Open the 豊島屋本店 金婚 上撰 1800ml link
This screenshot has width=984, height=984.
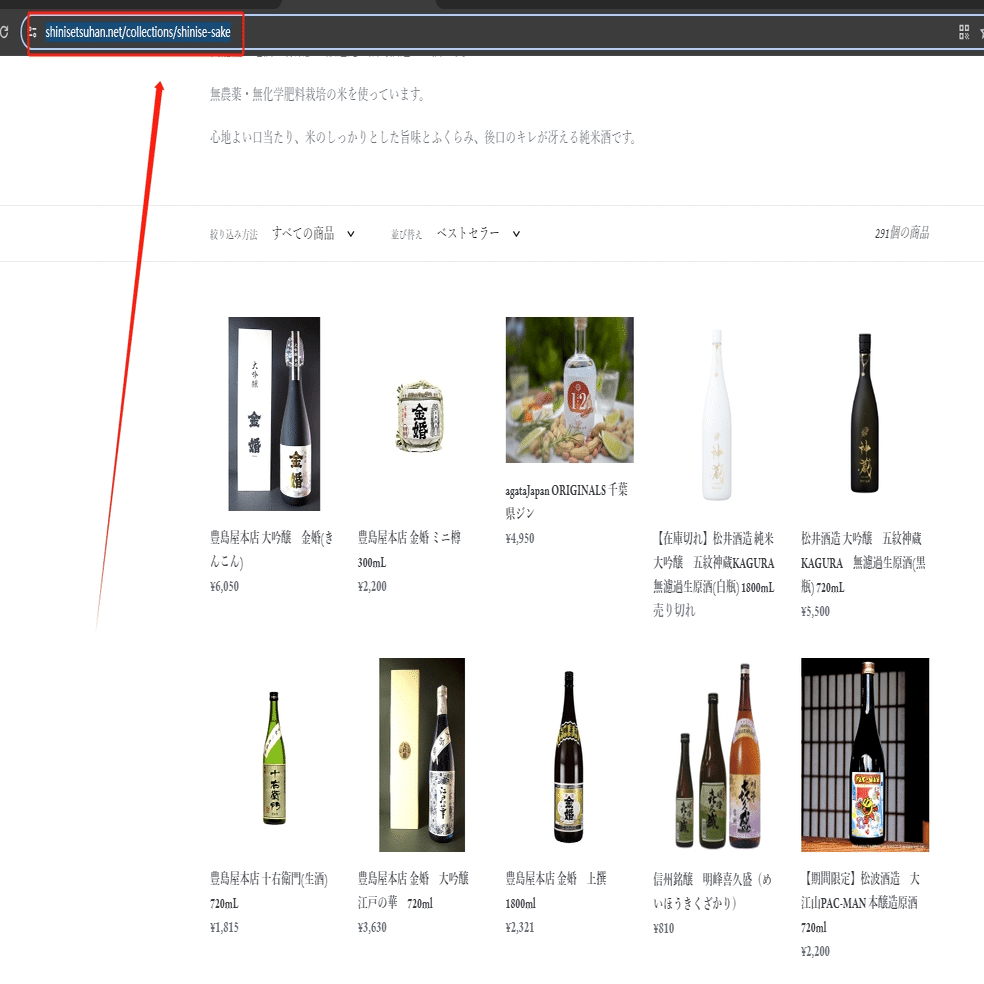pyautogui.click(x=556, y=890)
